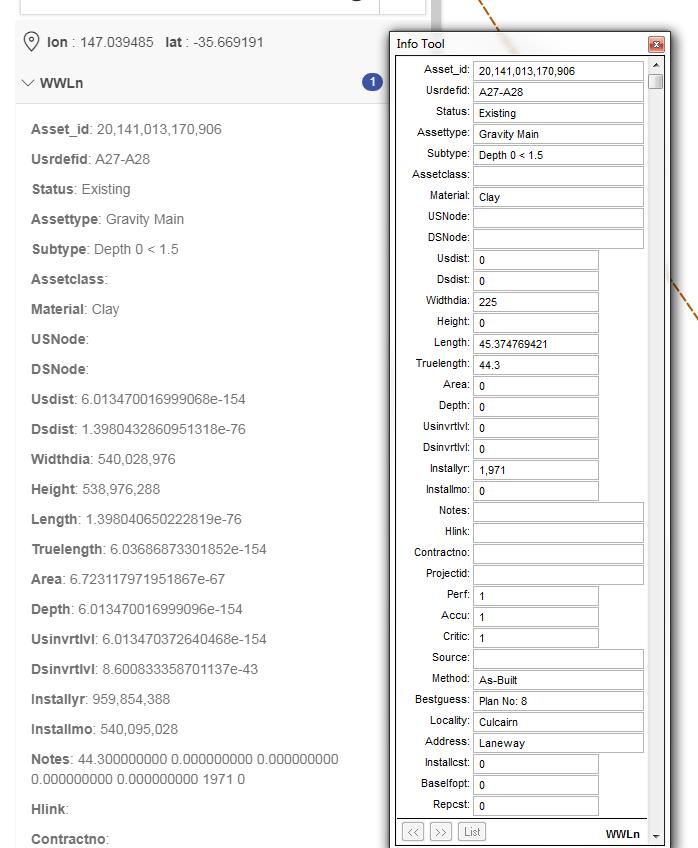Click the lon value 147.039485
This screenshot has height=848, width=698.
coord(117,42)
